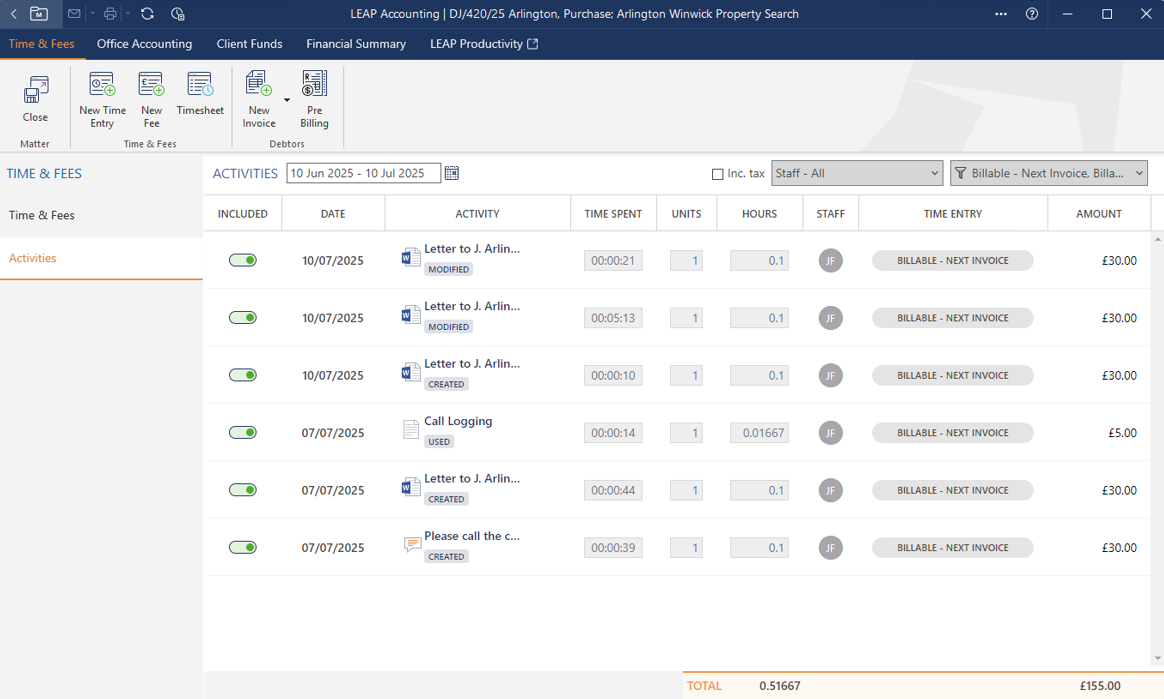Switch to the Office Accounting tab
The height and width of the screenshot is (699, 1164).
pyautogui.click(x=144, y=44)
